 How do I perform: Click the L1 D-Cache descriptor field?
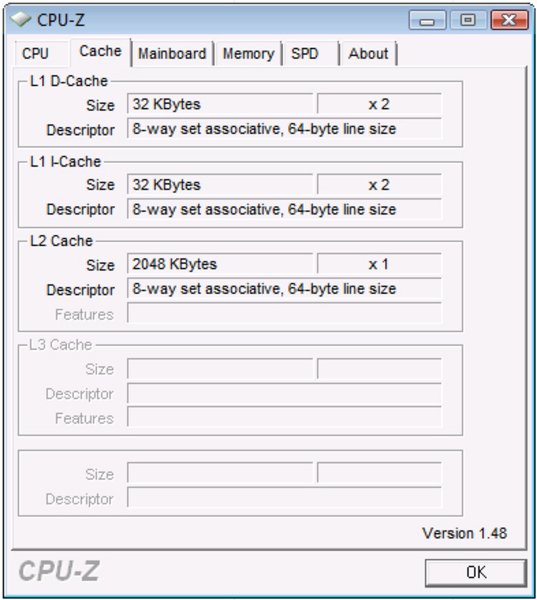click(284, 129)
